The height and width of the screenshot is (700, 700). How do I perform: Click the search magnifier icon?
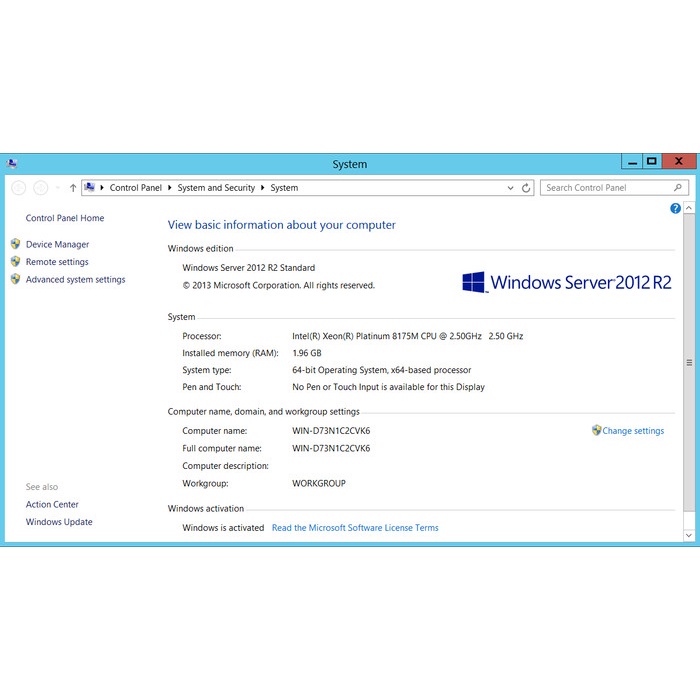pyautogui.click(x=678, y=188)
